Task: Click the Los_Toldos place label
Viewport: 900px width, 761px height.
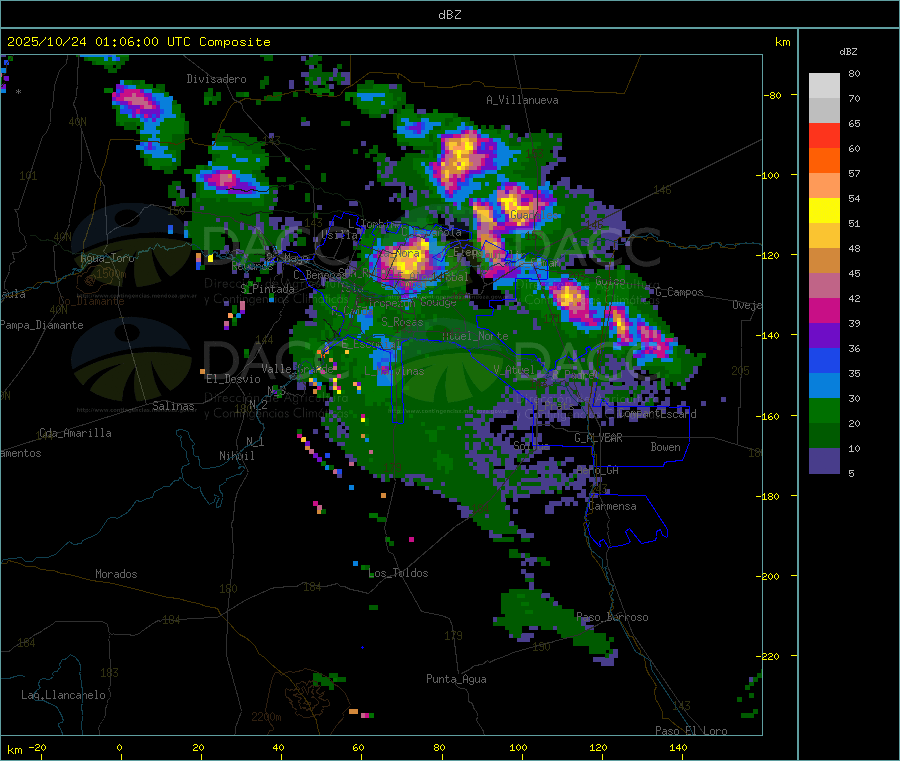Action: pos(398,573)
